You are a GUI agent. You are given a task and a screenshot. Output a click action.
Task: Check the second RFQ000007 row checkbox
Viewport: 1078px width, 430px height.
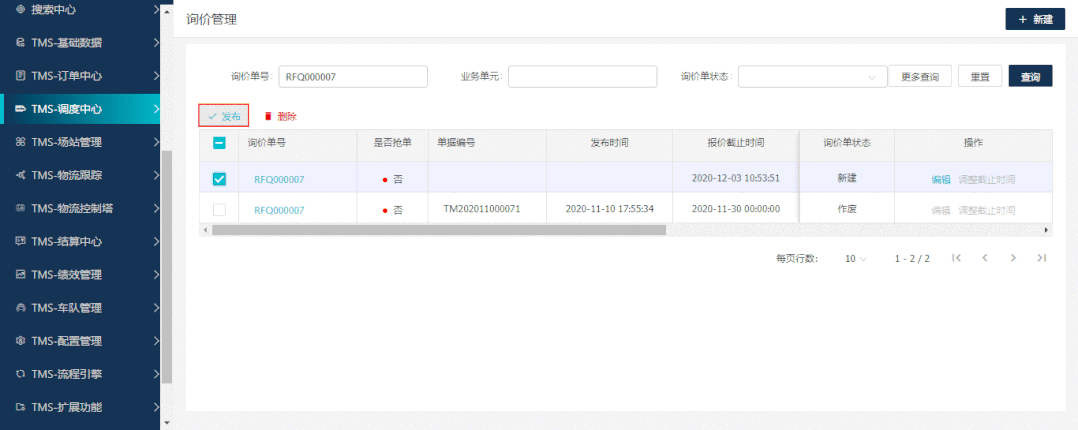coord(220,210)
